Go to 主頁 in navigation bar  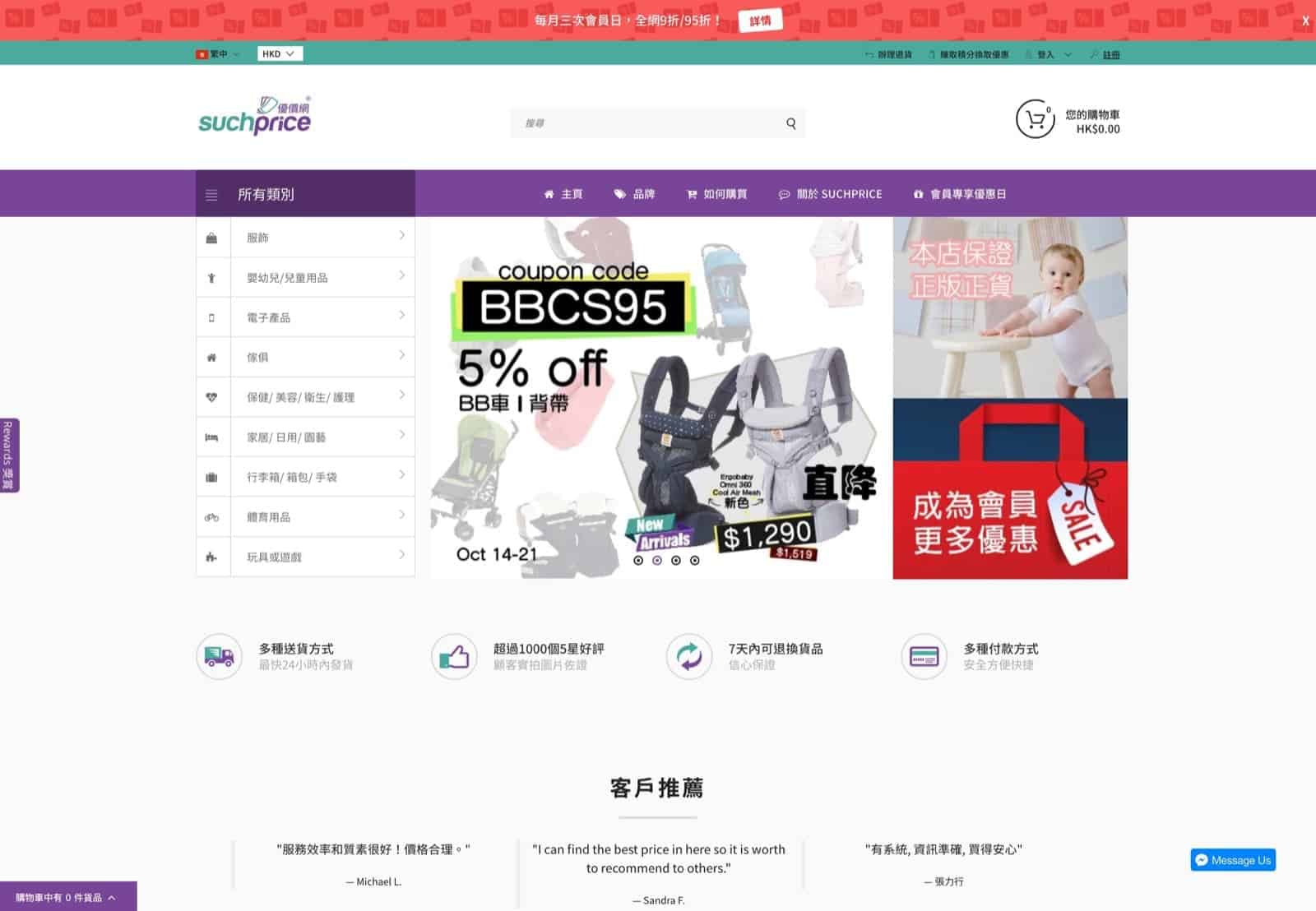click(563, 194)
